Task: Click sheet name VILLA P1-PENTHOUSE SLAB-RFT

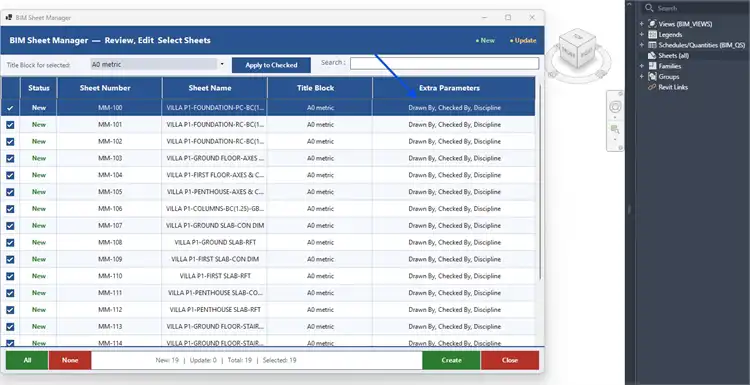Action: pyautogui.click(x=215, y=310)
